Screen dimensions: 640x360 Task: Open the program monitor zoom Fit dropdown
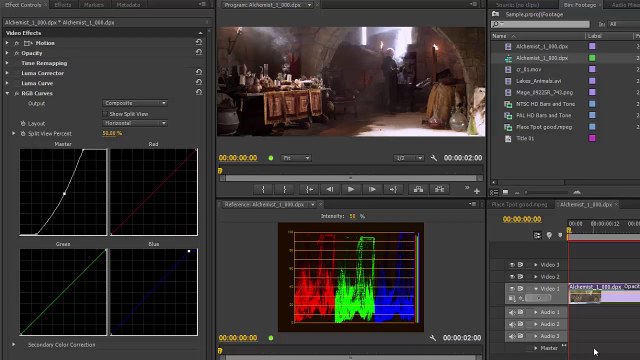tap(296, 158)
